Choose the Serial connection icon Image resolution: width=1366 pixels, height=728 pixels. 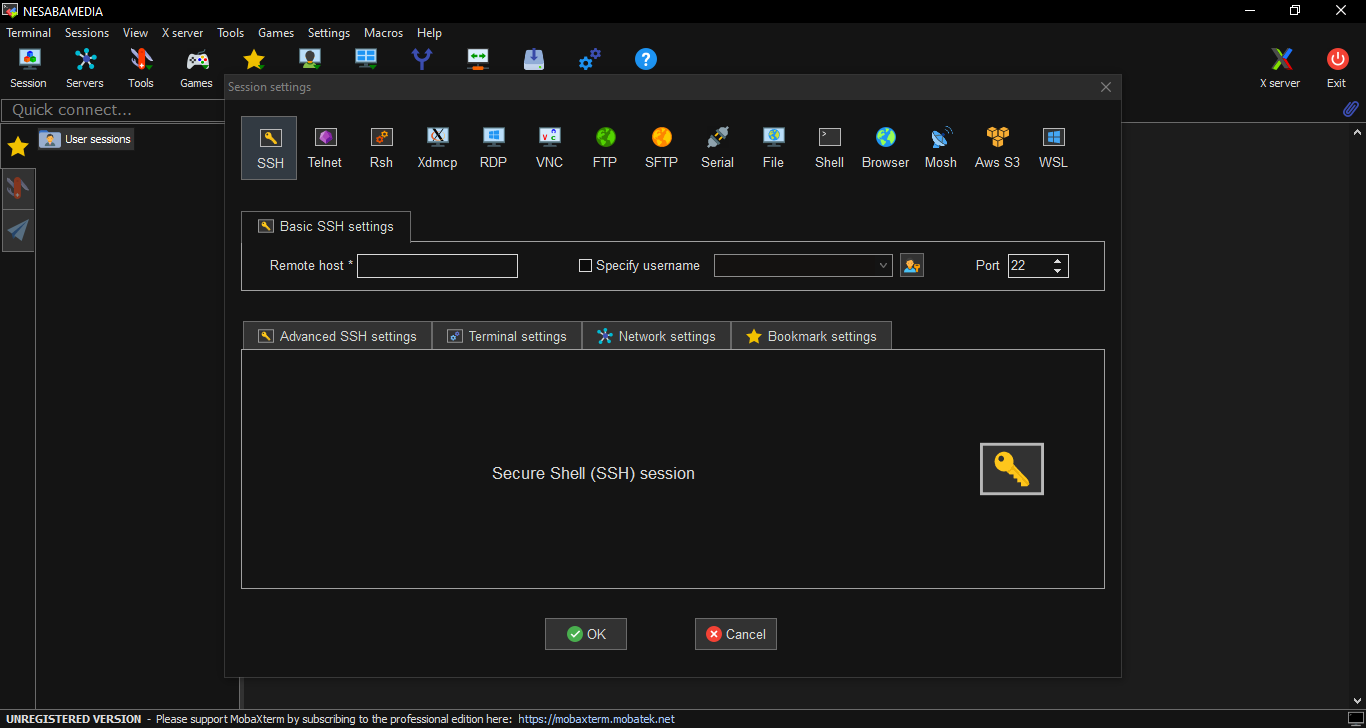coord(717,147)
